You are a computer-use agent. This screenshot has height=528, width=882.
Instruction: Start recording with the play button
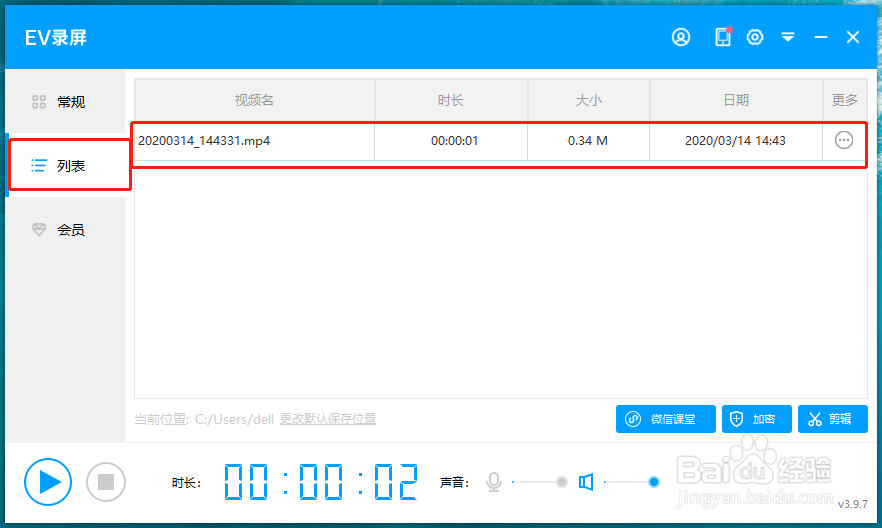pyautogui.click(x=48, y=482)
